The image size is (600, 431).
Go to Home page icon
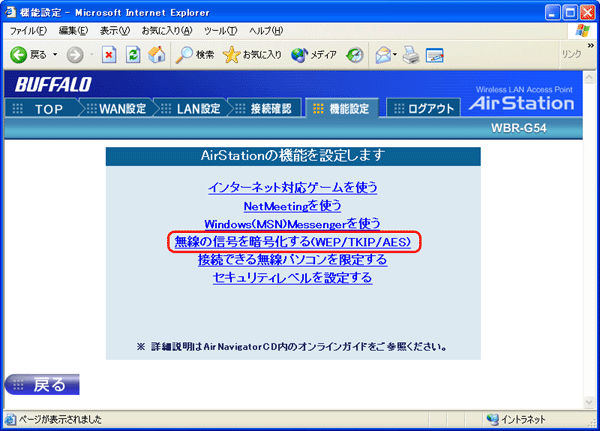click(157, 54)
